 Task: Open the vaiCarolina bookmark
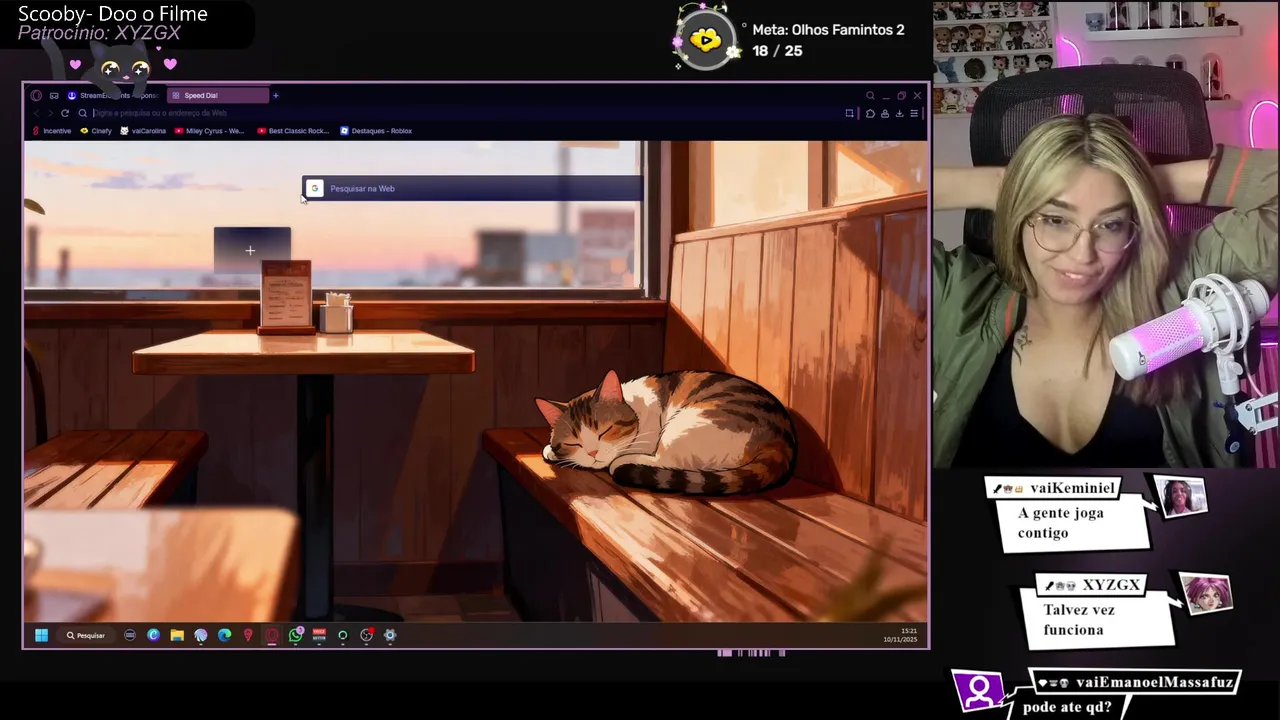coord(143,131)
